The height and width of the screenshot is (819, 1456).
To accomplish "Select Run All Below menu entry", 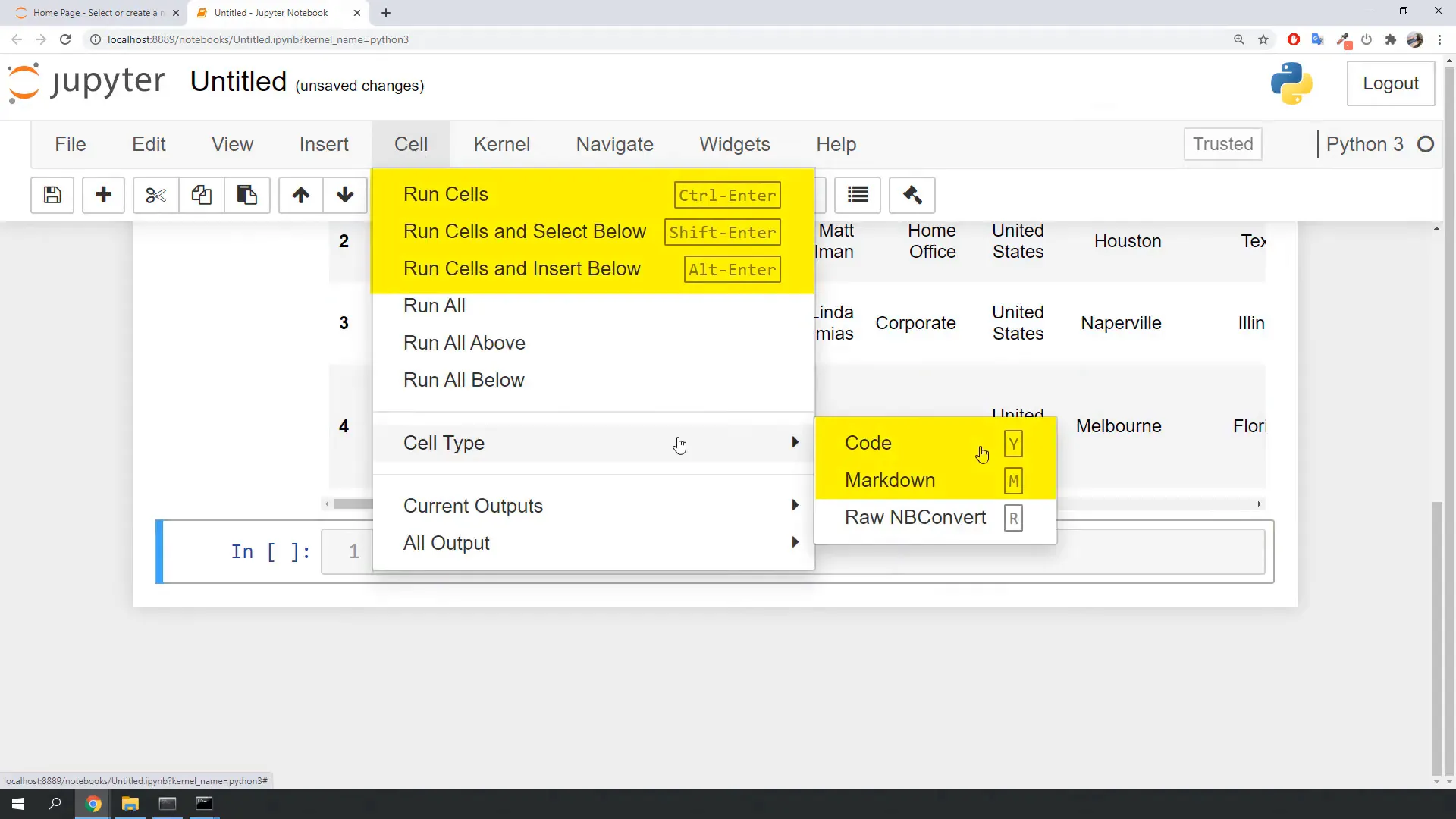I will click(463, 380).
